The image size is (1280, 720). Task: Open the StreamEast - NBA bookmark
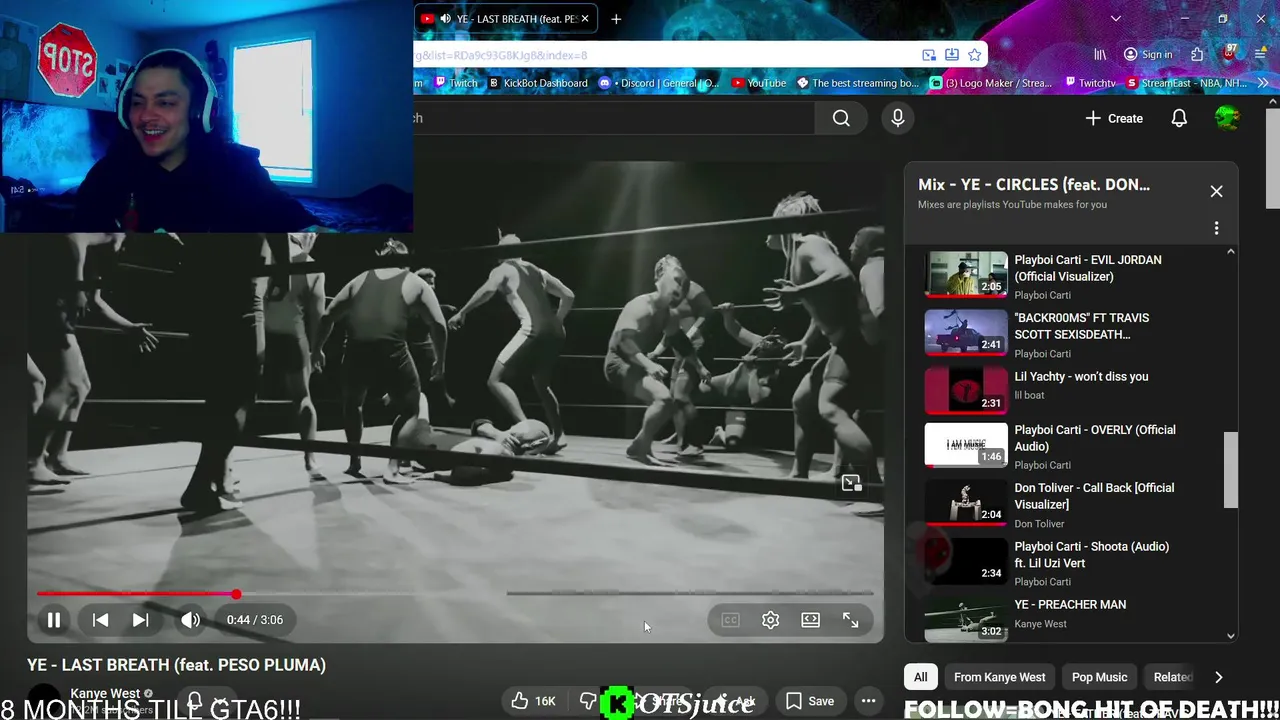1186,83
